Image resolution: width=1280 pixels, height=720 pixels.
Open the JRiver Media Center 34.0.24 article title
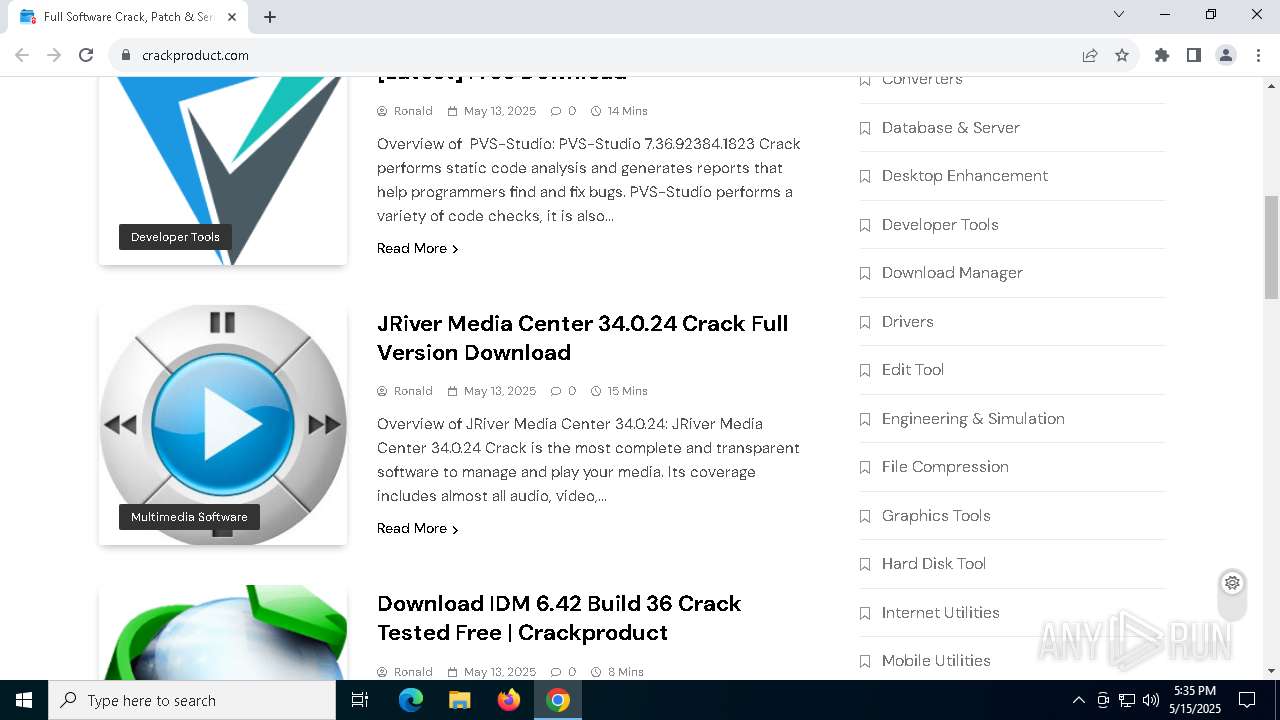[x=582, y=338]
